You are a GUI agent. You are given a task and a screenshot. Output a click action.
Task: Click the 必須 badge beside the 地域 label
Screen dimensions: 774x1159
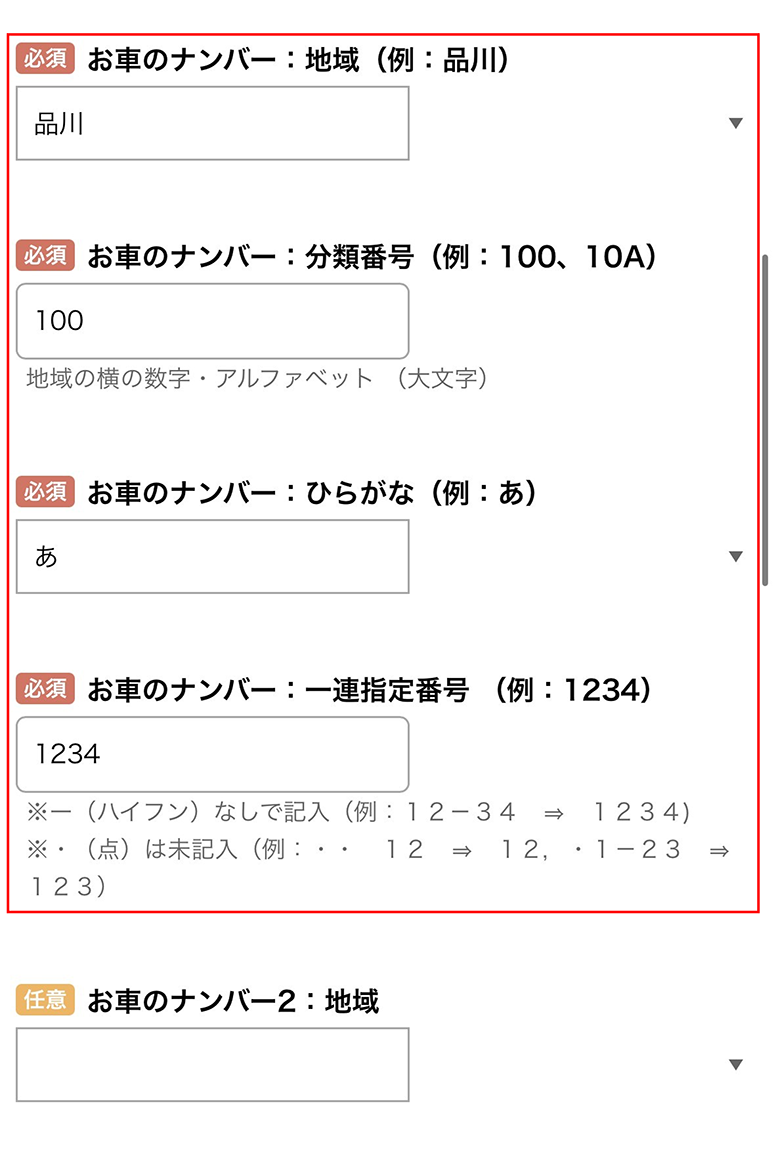point(45,59)
